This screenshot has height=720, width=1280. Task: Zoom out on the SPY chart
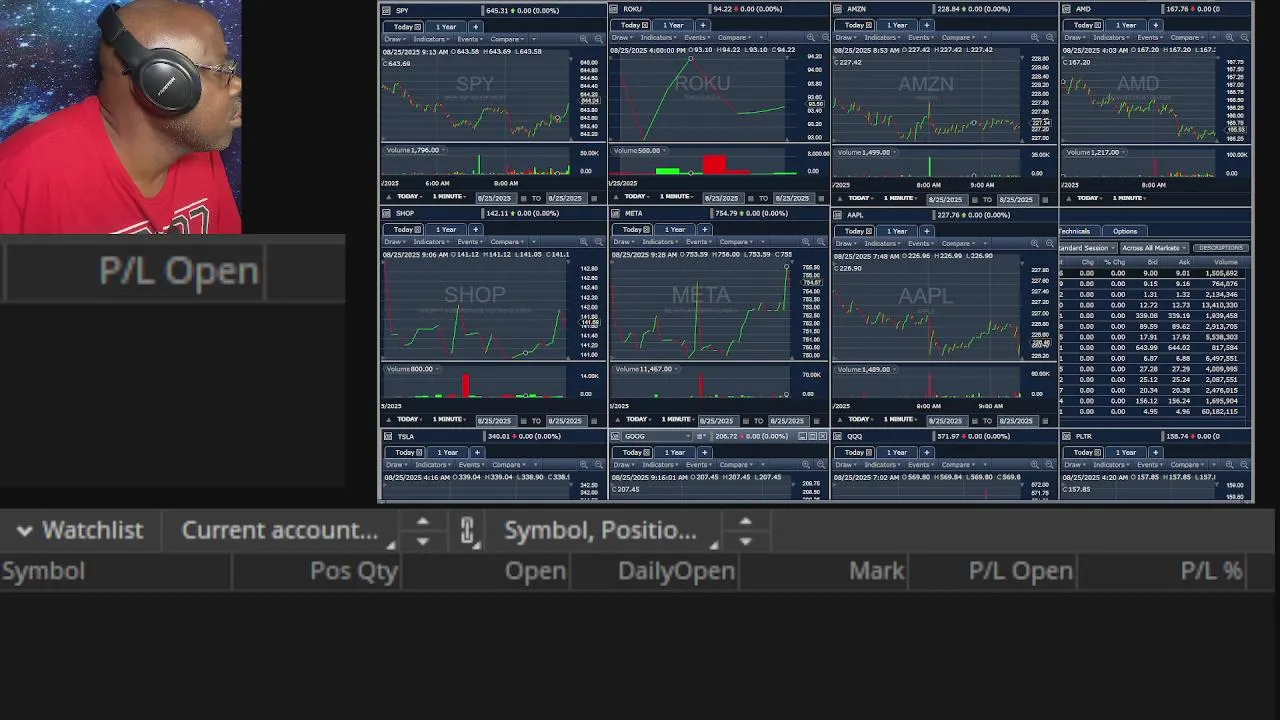click(x=599, y=39)
